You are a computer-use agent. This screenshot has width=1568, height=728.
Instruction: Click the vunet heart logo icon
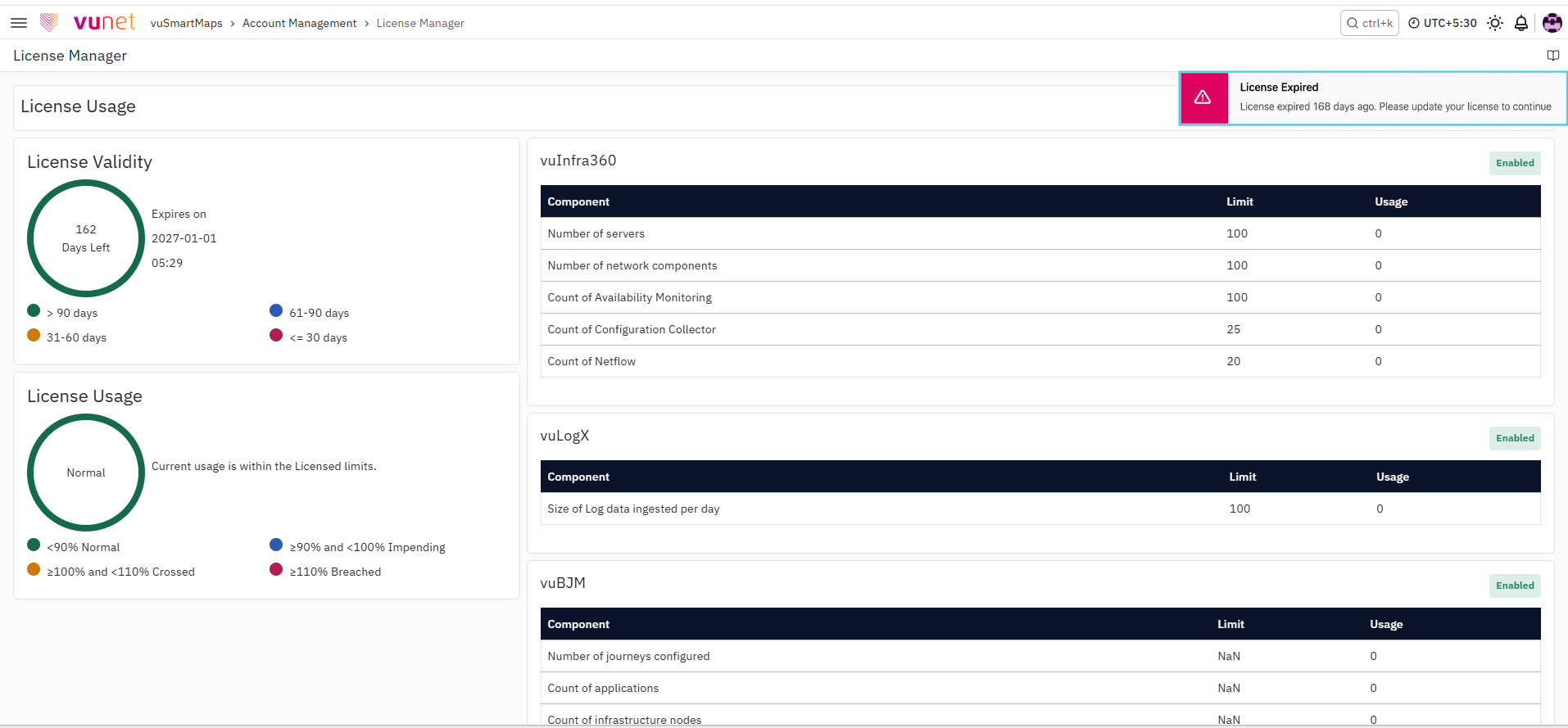[49, 22]
